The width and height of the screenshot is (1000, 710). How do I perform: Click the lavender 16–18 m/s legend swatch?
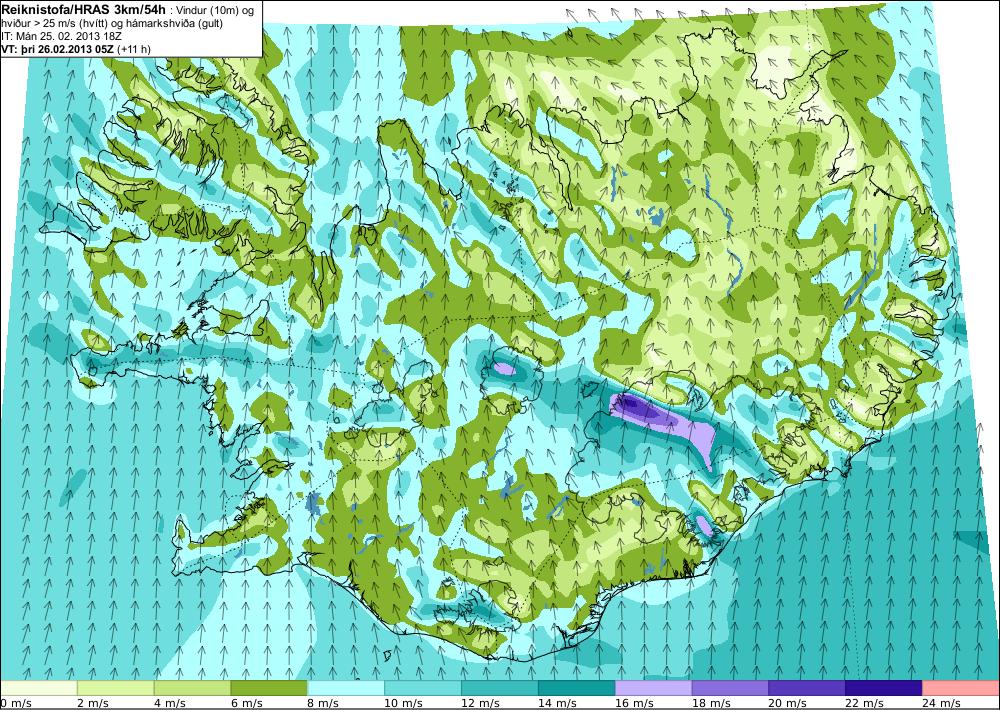click(x=654, y=688)
